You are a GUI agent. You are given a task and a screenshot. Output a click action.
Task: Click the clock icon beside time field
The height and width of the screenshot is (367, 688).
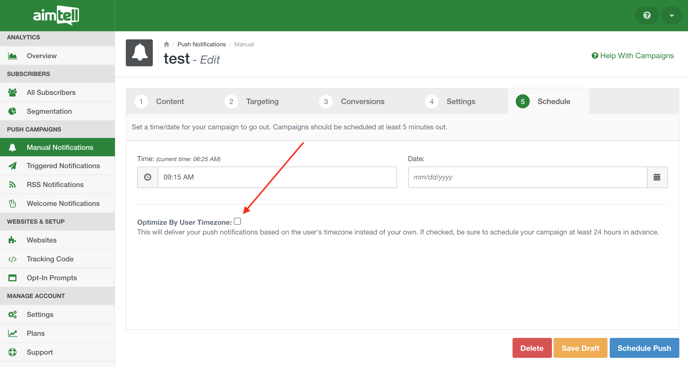pos(147,177)
